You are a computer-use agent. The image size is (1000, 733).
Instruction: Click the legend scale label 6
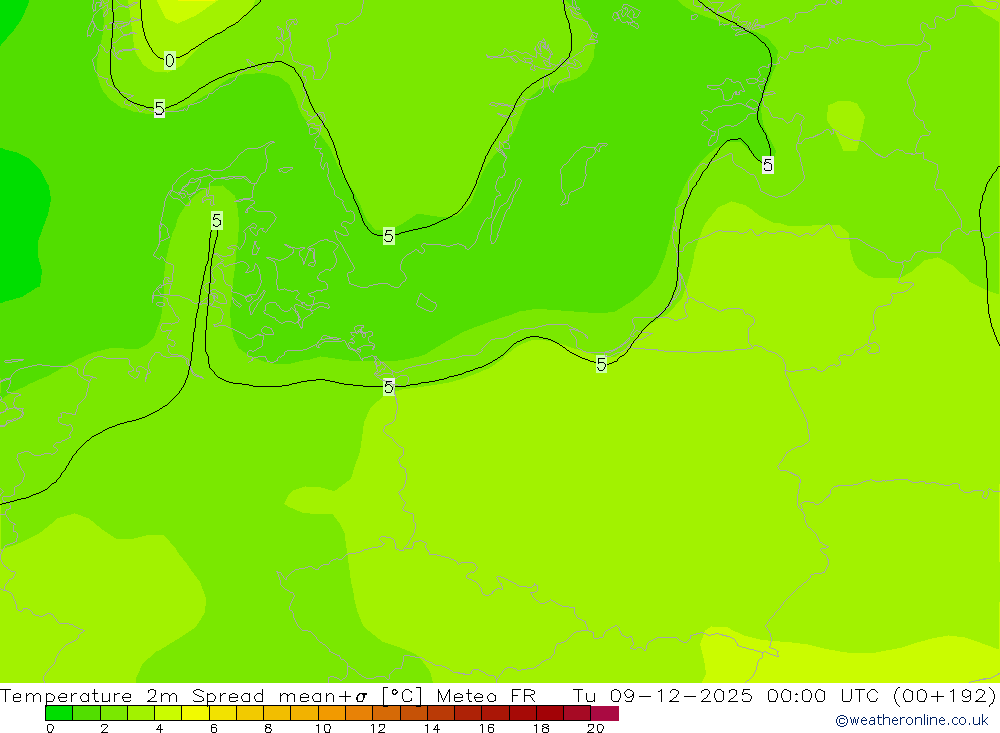tap(214, 728)
